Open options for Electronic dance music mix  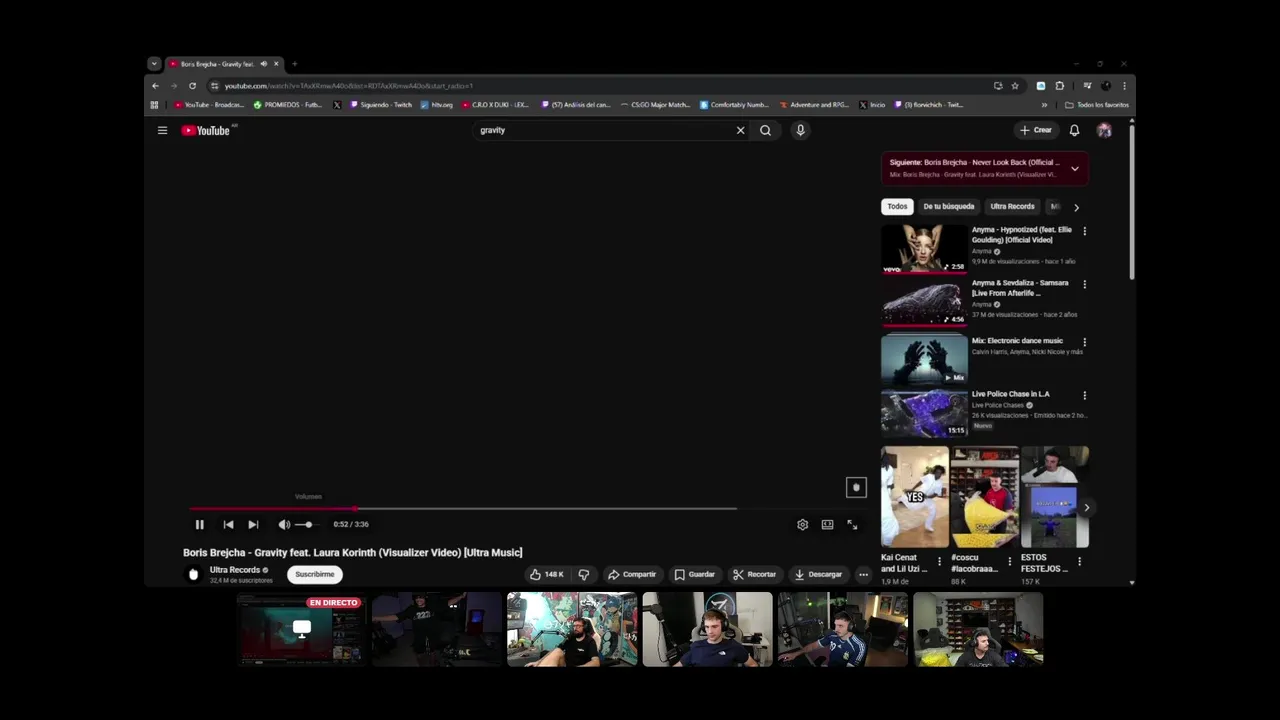pos(1084,342)
